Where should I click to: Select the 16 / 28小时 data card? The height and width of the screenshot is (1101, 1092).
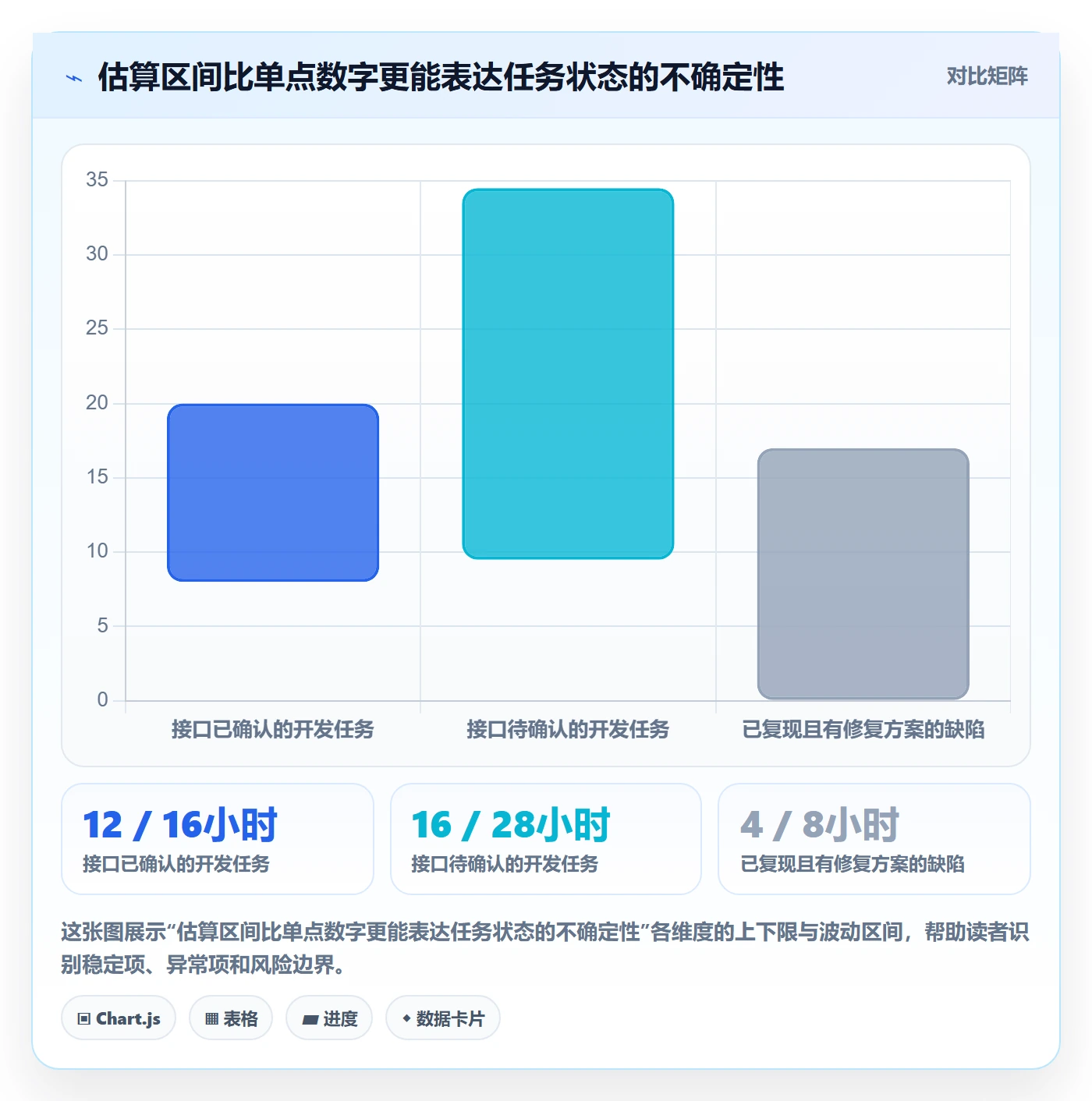coord(546,839)
